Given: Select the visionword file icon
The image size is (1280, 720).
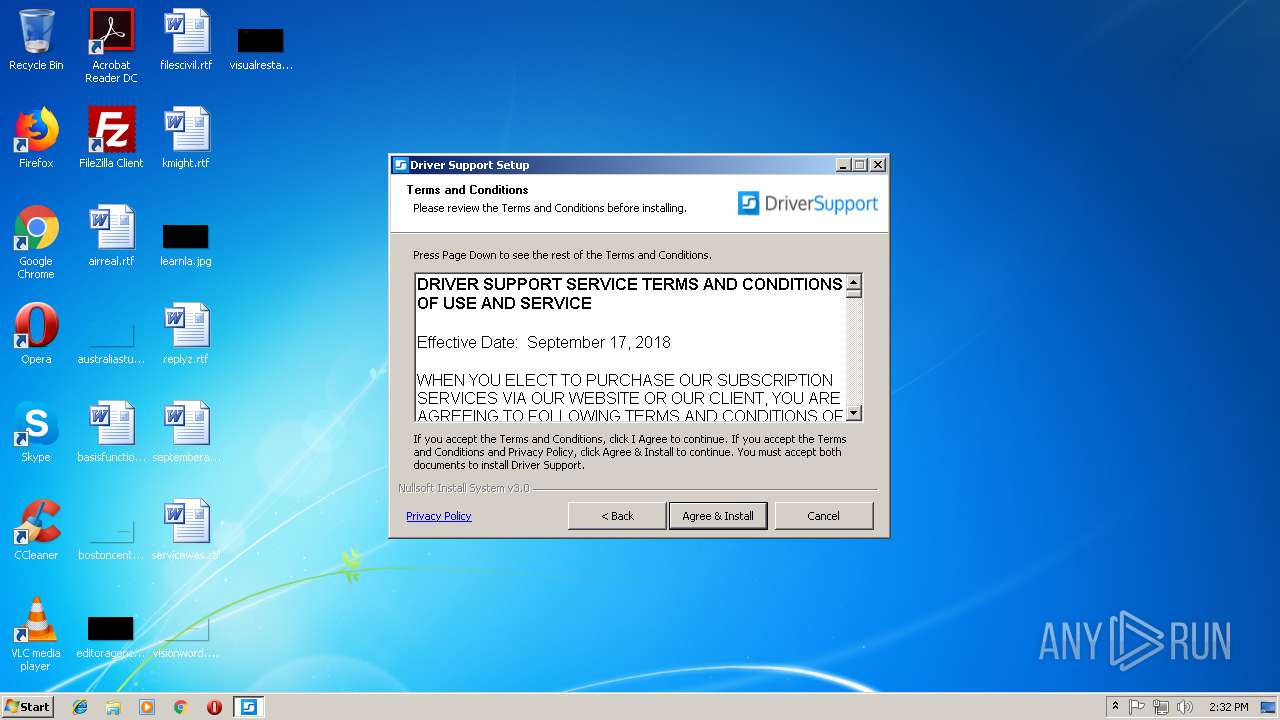Looking at the screenshot, I should [186, 636].
